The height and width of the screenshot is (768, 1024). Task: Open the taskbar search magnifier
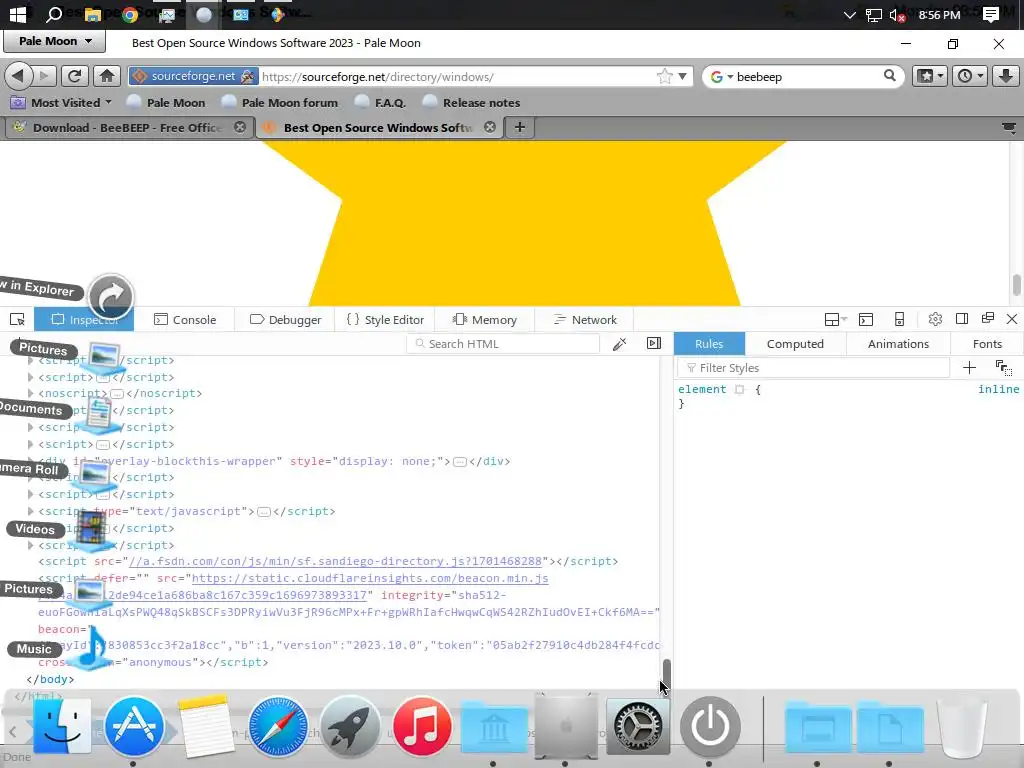(55, 14)
